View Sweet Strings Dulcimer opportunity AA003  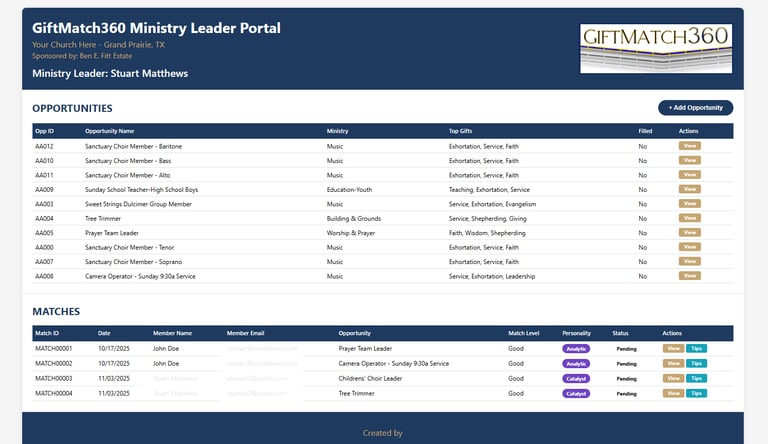690,204
